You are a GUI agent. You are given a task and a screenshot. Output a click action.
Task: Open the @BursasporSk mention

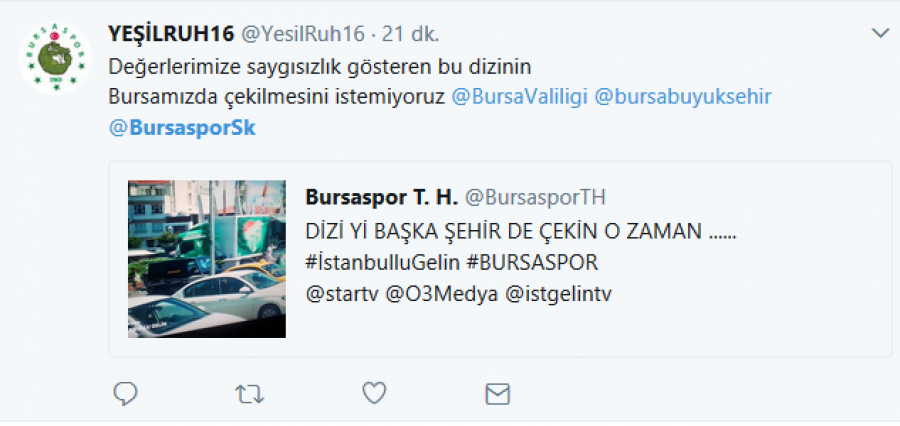pyautogui.click(x=182, y=128)
